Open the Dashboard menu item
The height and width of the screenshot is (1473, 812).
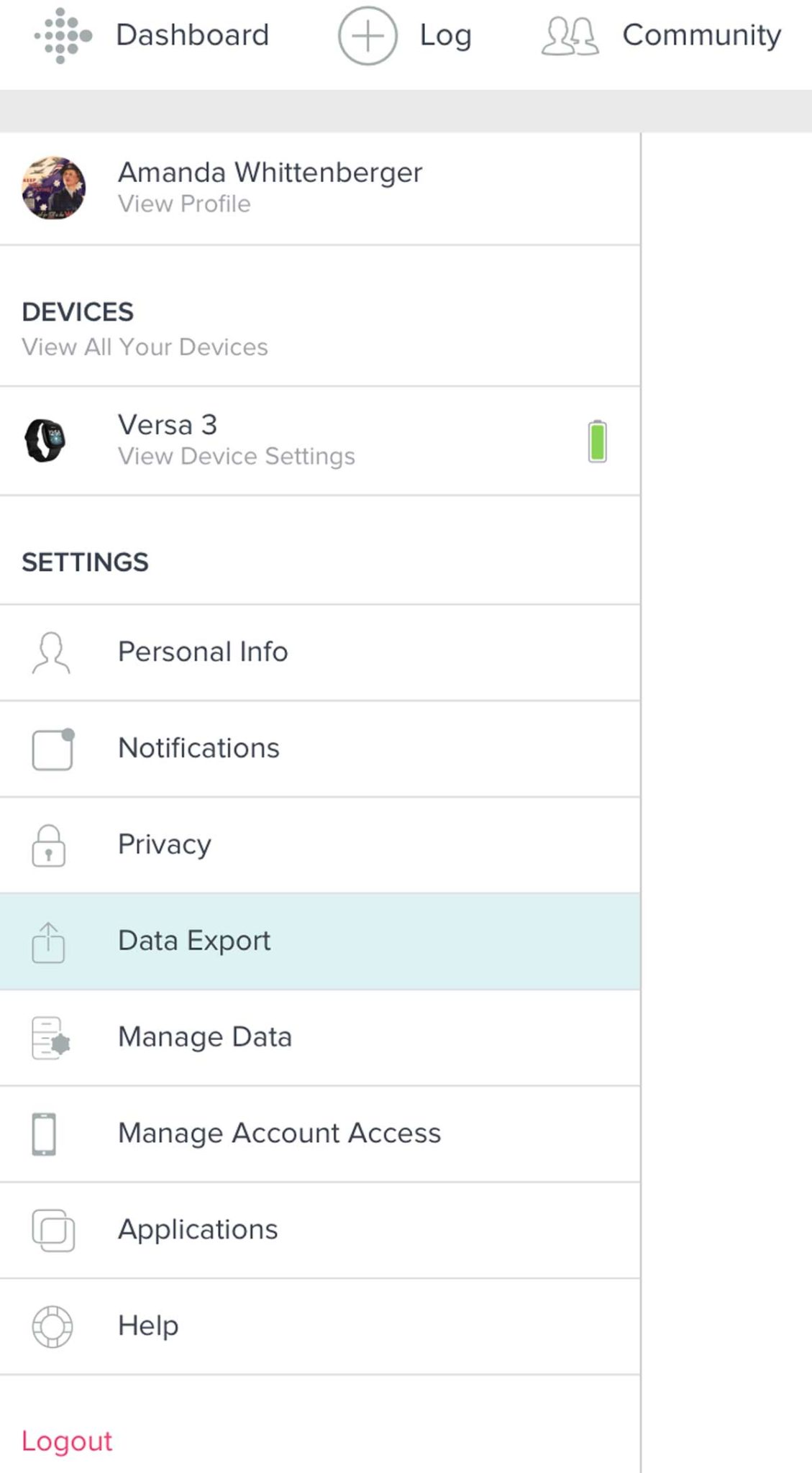192,35
